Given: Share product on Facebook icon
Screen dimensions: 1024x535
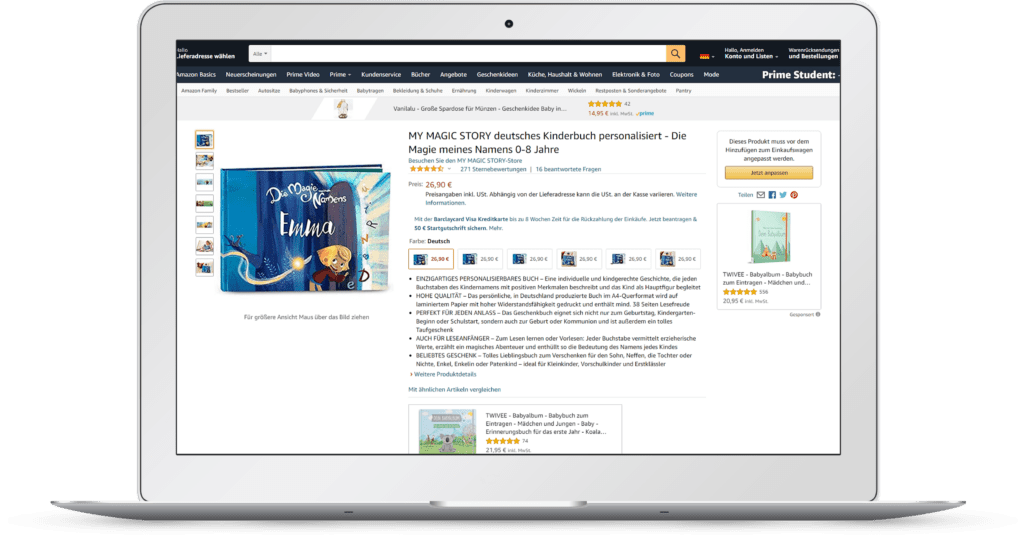Looking at the screenshot, I should click(x=772, y=195).
